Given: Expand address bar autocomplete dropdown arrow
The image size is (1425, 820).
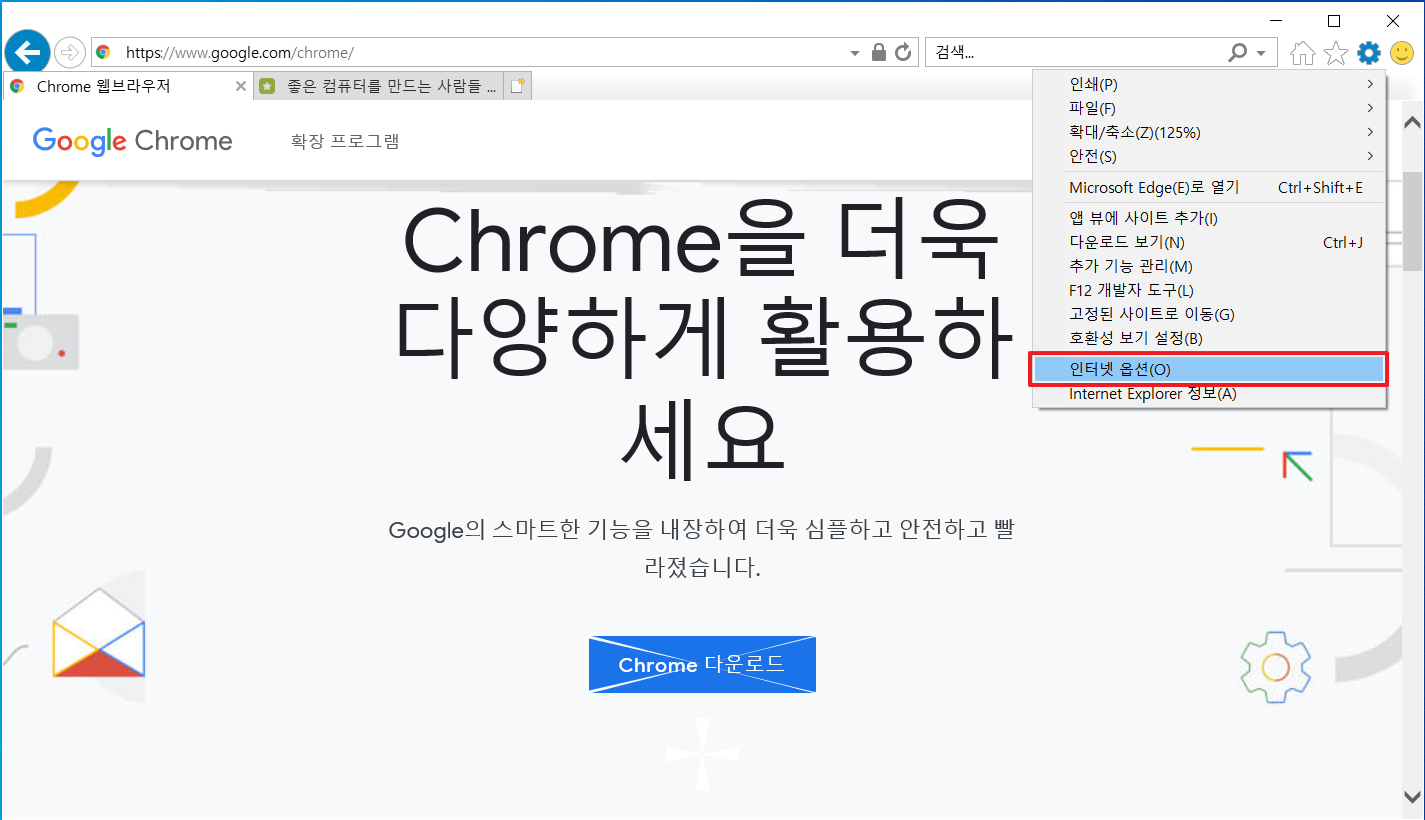Looking at the screenshot, I should [x=854, y=53].
